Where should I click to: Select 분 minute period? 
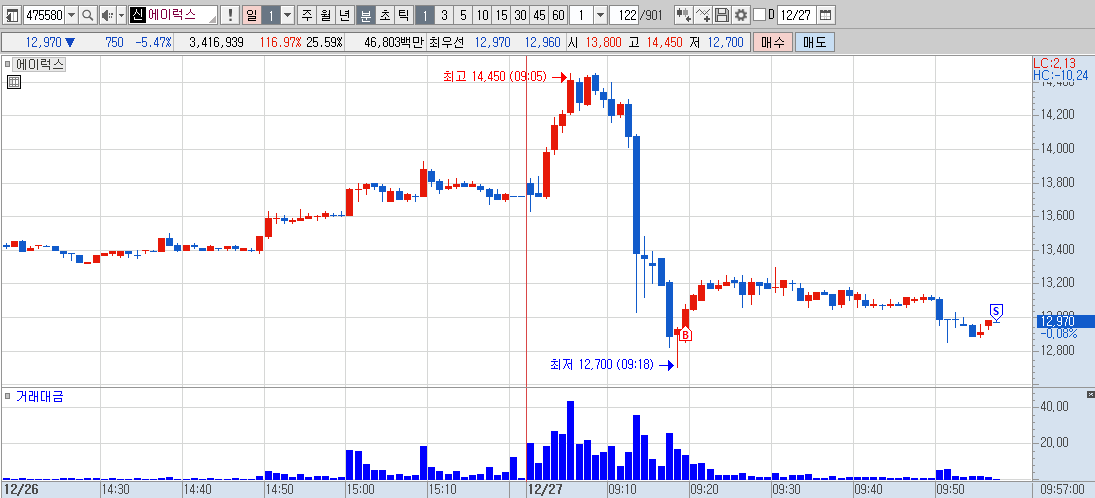point(365,15)
